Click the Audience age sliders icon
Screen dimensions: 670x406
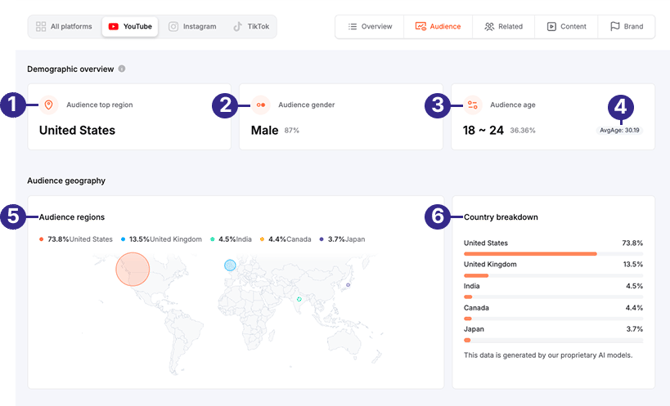pos(472,104)
